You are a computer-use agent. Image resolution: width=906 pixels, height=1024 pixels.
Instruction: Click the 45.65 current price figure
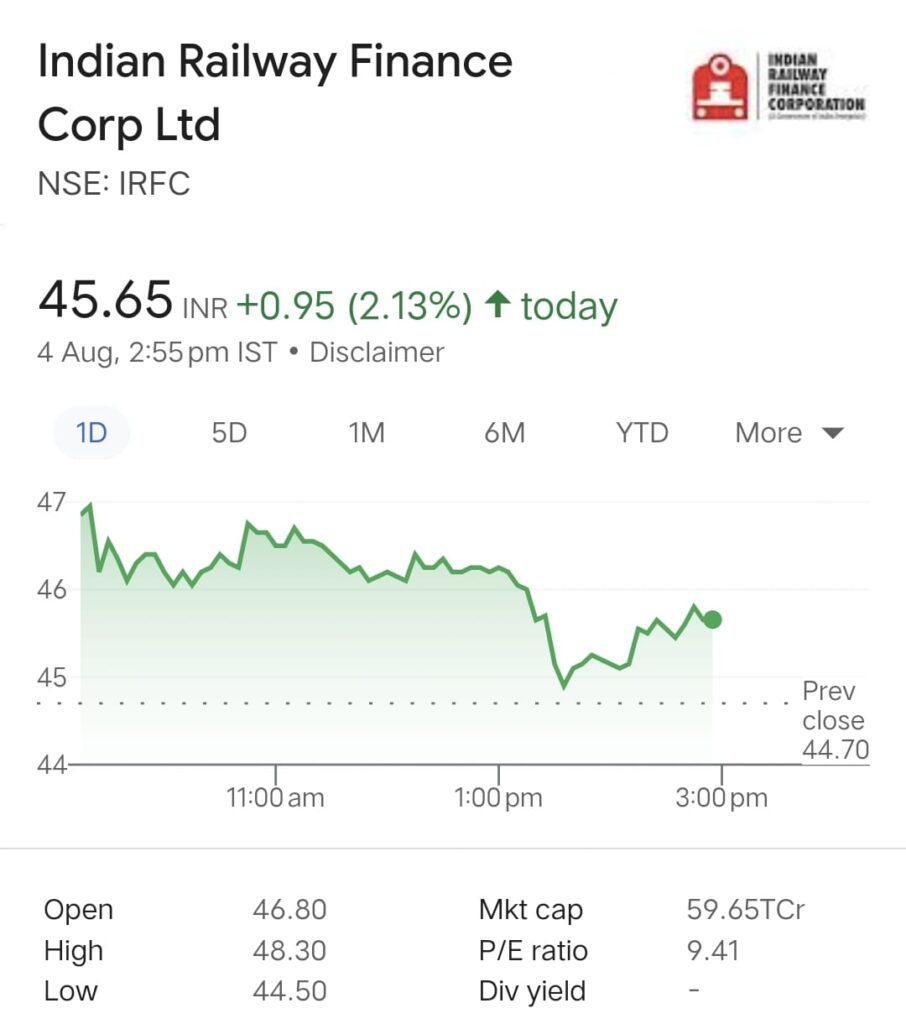105,300
